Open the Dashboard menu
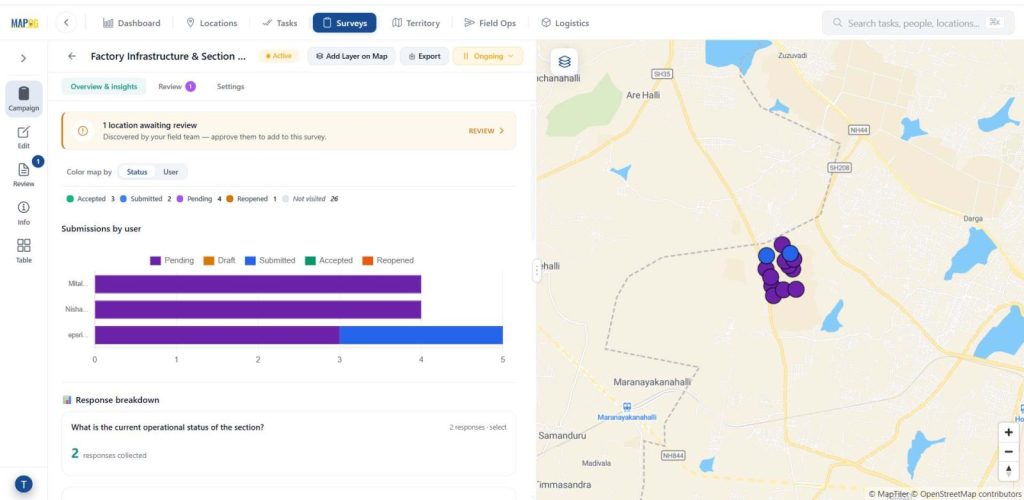The height and width of the screenshot is (500, 1024). click(131, 23)
